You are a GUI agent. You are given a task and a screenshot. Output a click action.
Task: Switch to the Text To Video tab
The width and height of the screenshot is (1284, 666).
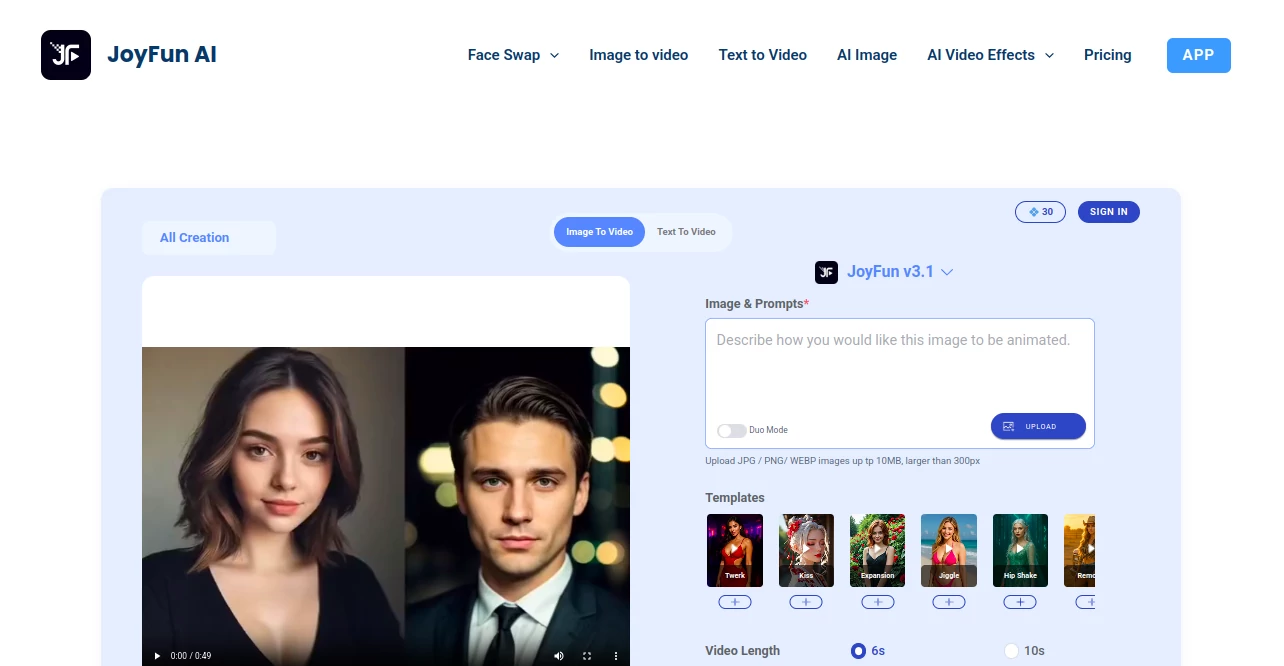coord(686,231)
